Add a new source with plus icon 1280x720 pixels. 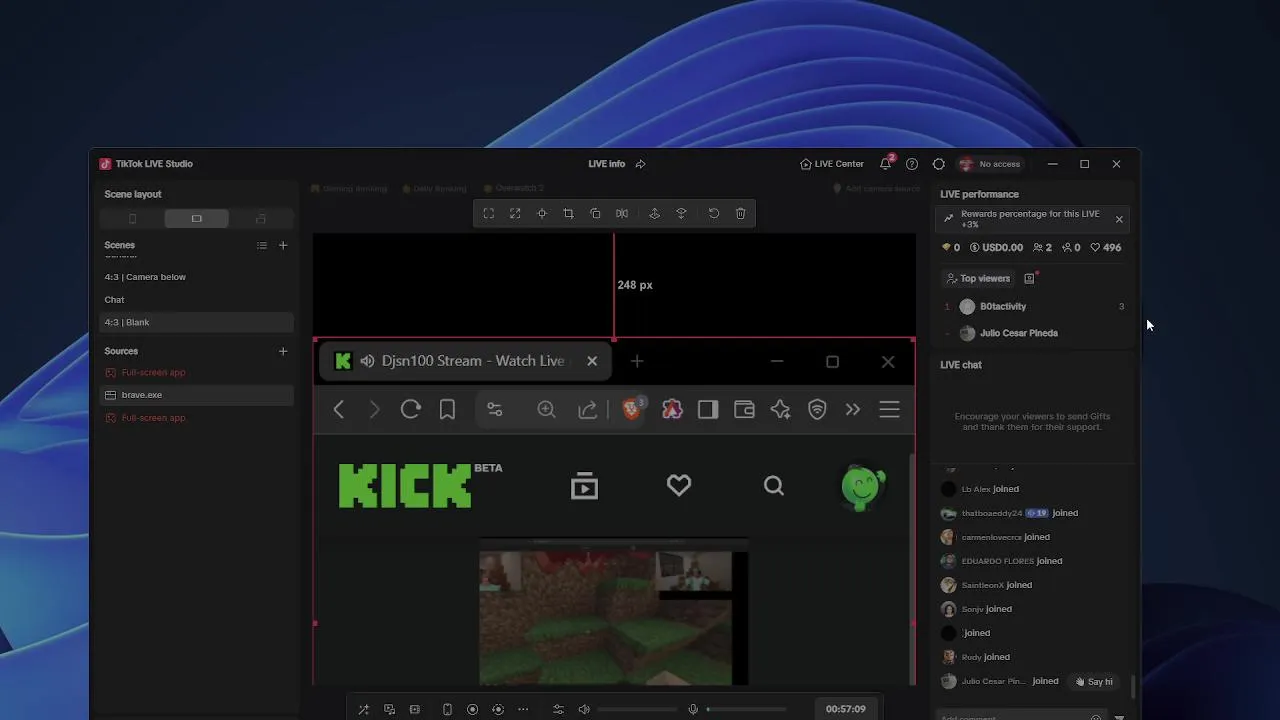click(x=283, y=351)
